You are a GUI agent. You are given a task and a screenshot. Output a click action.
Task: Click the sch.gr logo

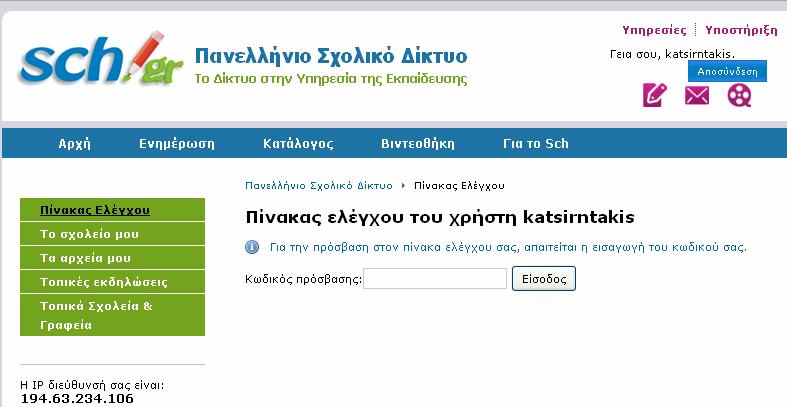[101, 59]
